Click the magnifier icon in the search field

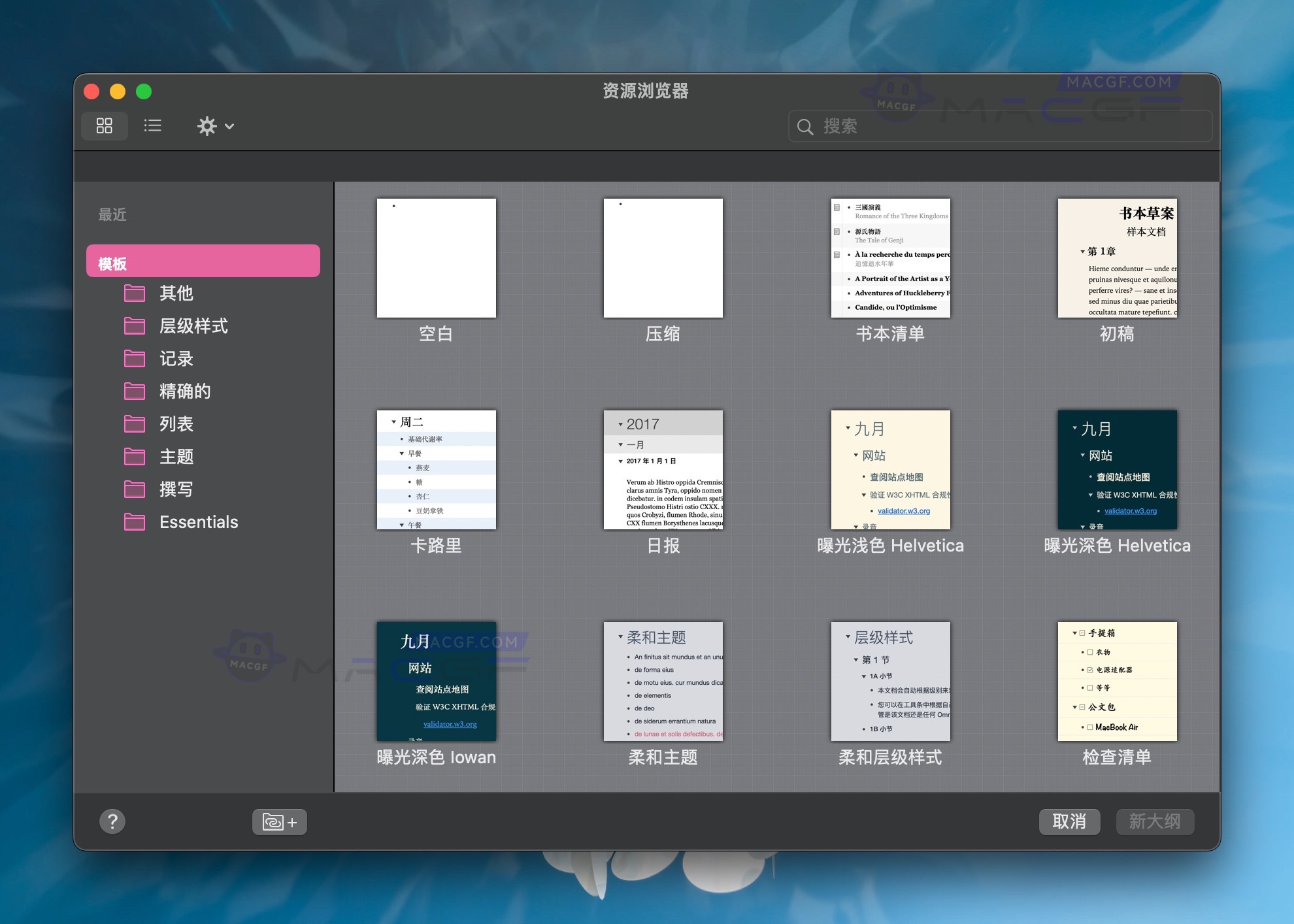(x=805, y=126)
